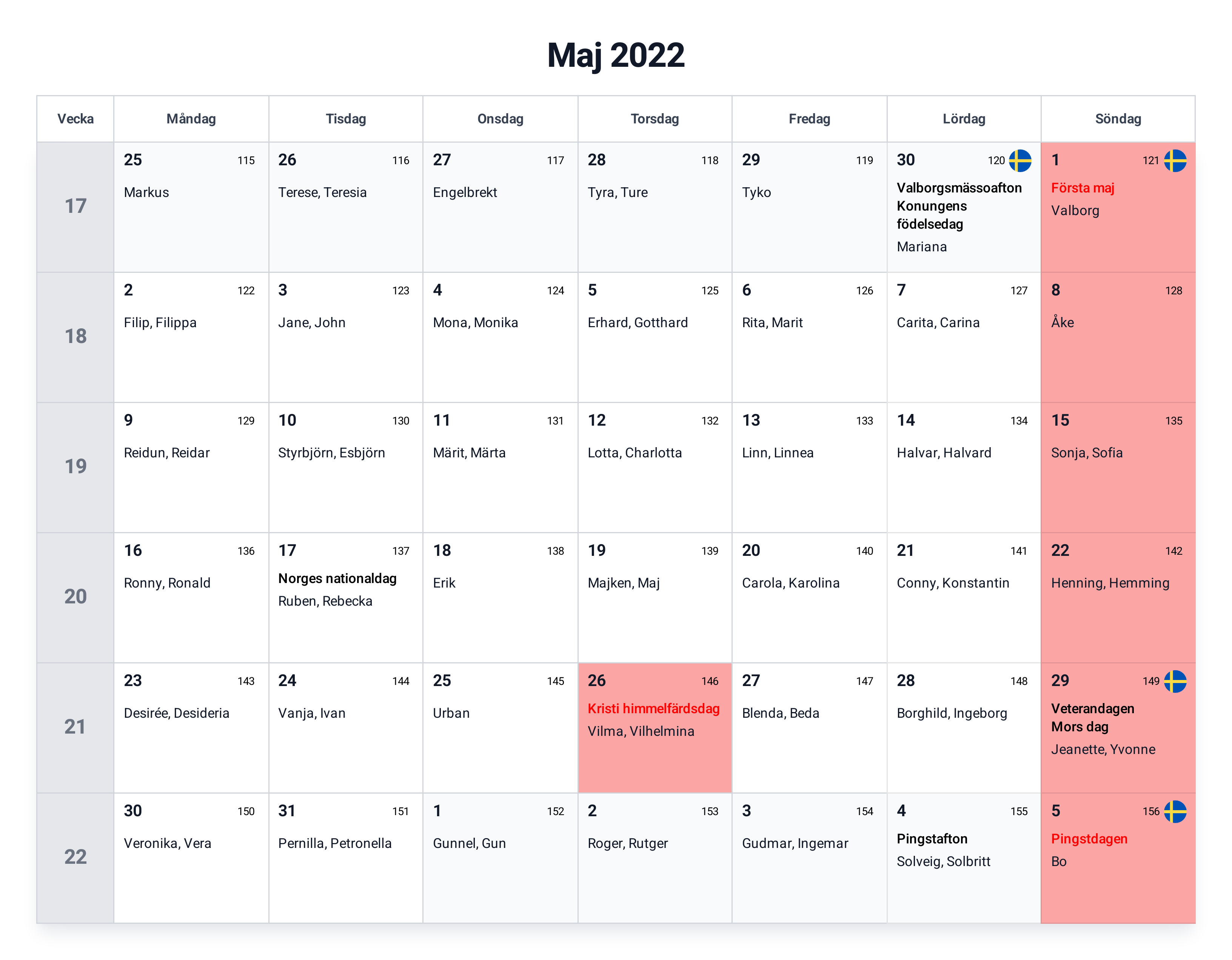
Task: Click Valborgsmässoafton on April 30
Action: click(959, 188)
